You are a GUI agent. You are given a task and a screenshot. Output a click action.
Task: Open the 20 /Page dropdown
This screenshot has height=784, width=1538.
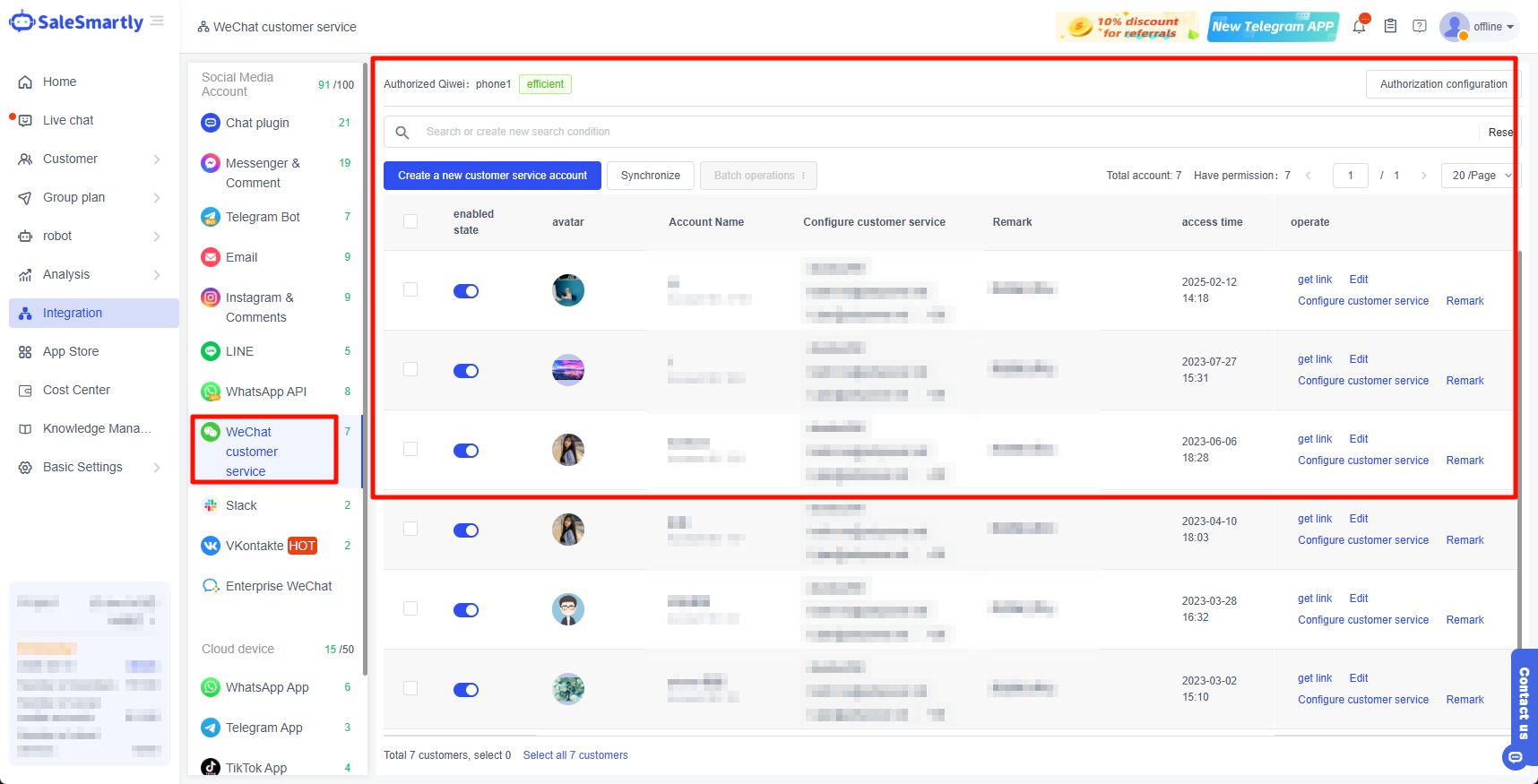tap(1479, 176)
